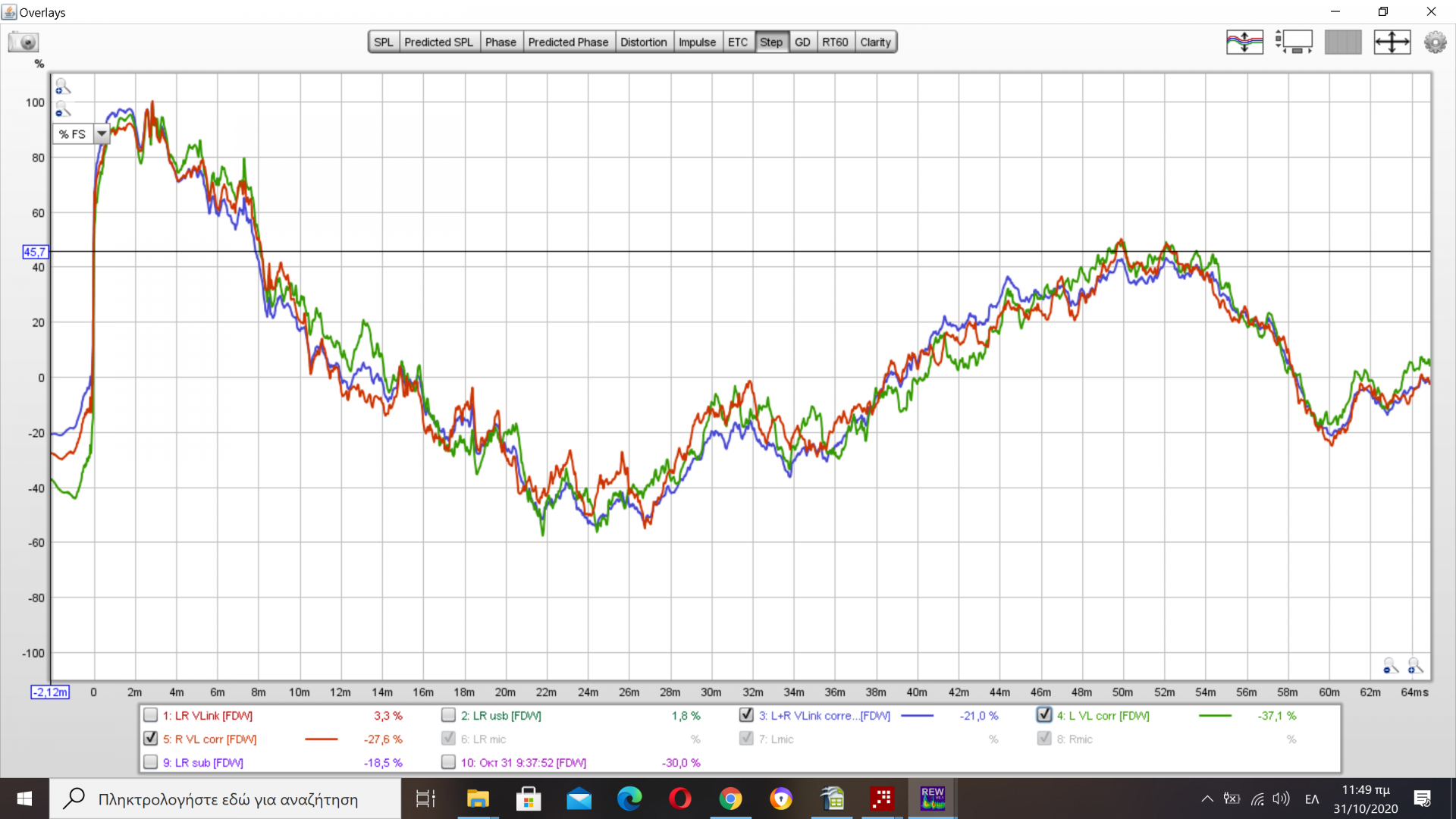Switch to the RT60 tab
Screen dimensions: 1456x819
(x=834, y=42)
